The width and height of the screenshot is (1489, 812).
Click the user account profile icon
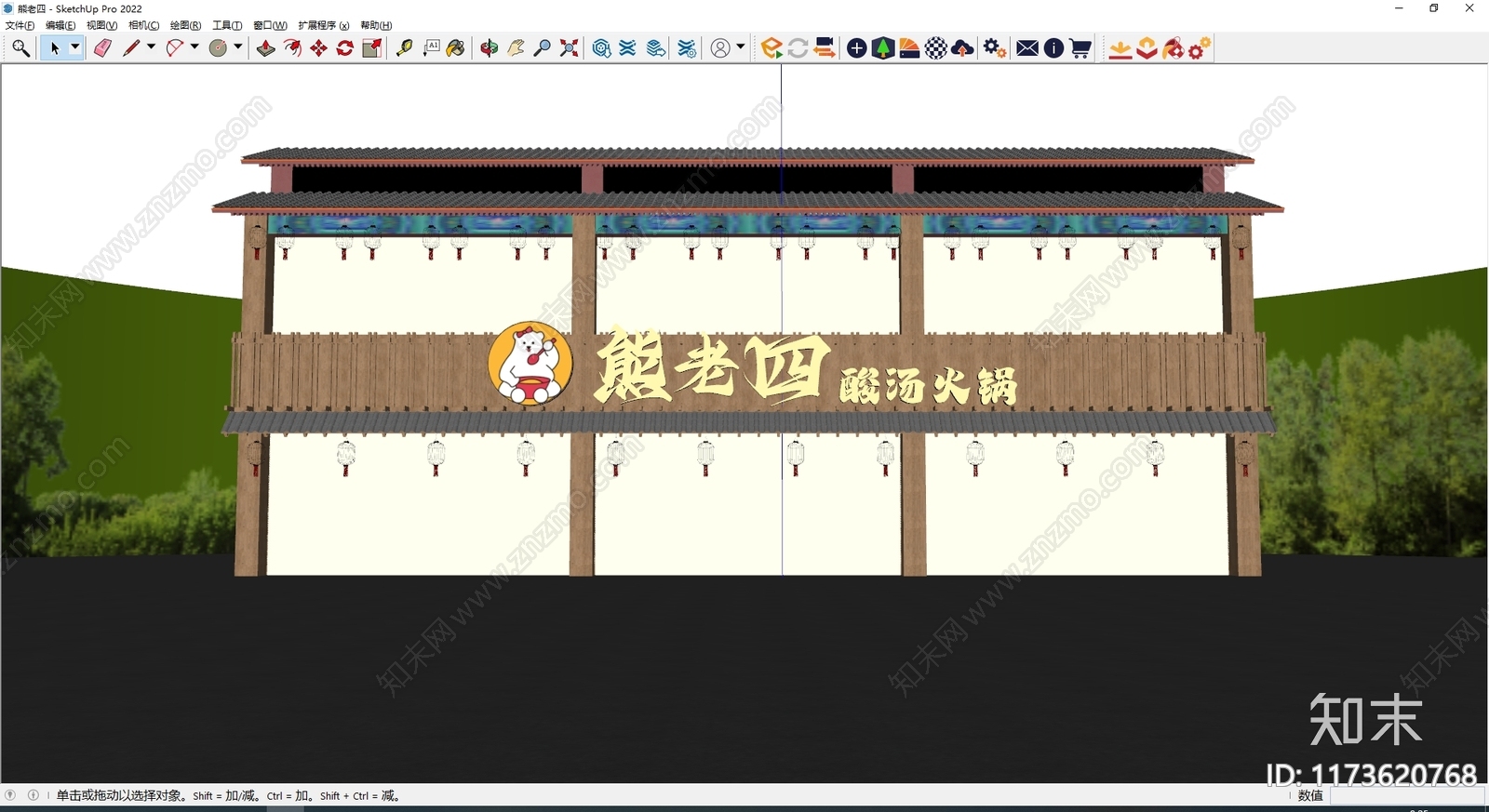(x=720, y=48)
